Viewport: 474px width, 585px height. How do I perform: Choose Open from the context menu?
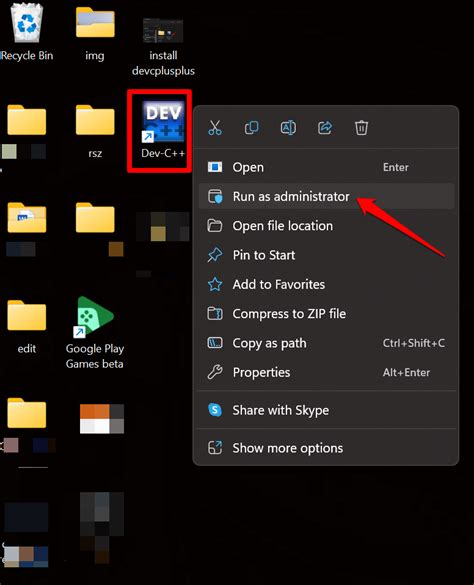325,167
